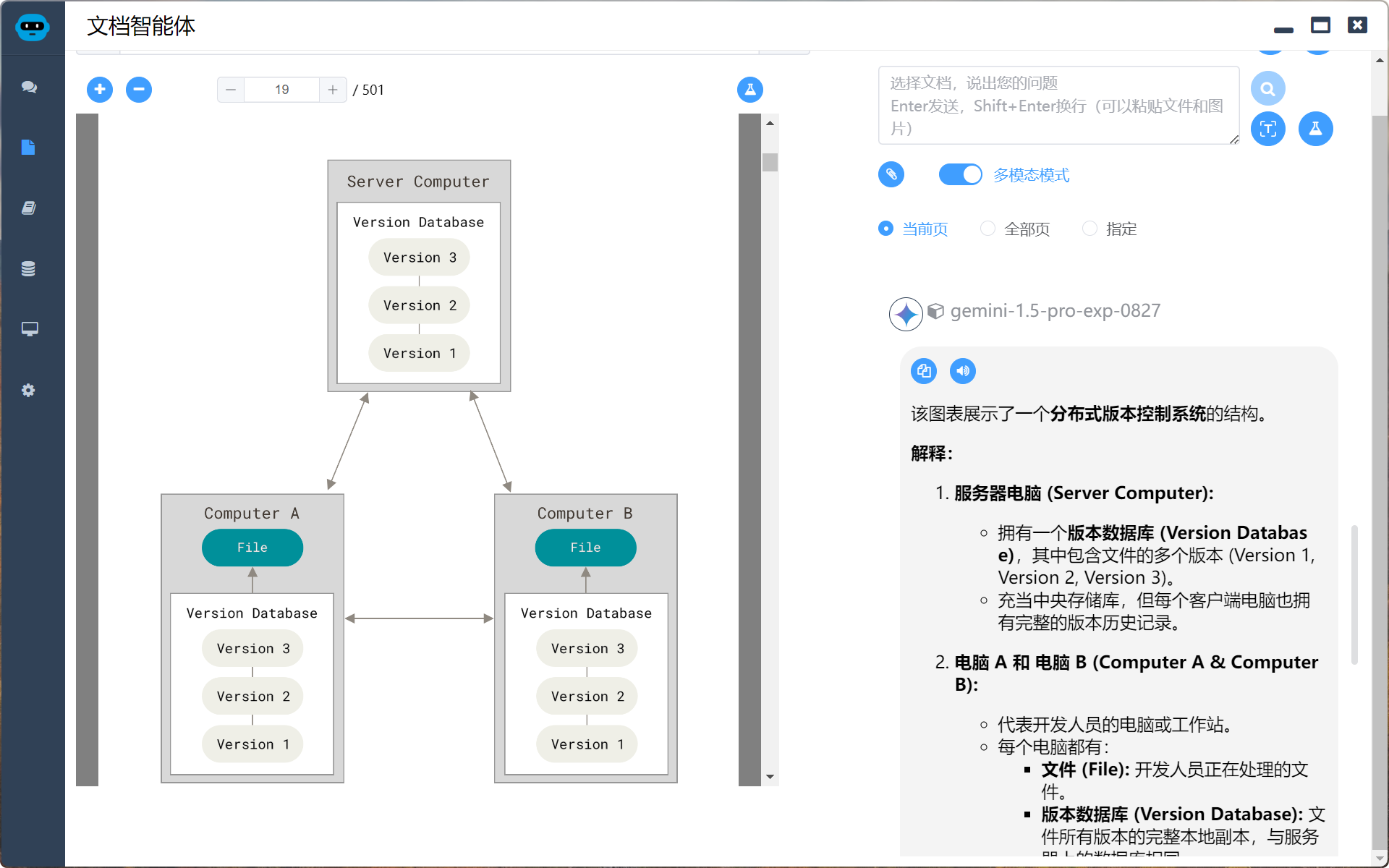Maximize the application window
The height and width of the screenshot is (868, 1389).
1320,26
